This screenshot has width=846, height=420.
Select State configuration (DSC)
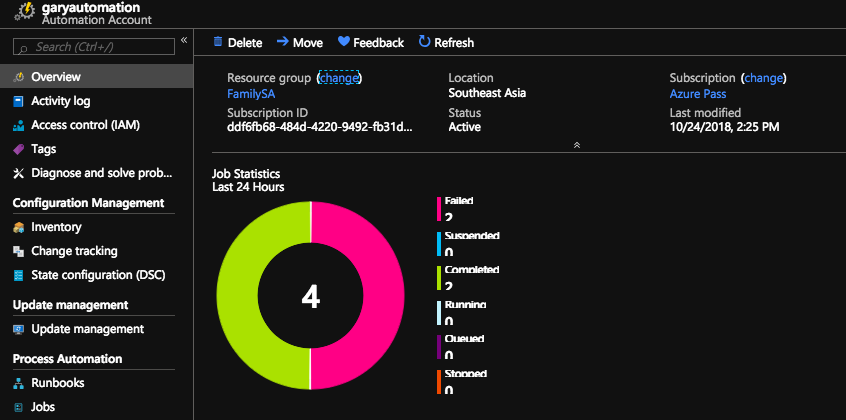pos(97,275)
